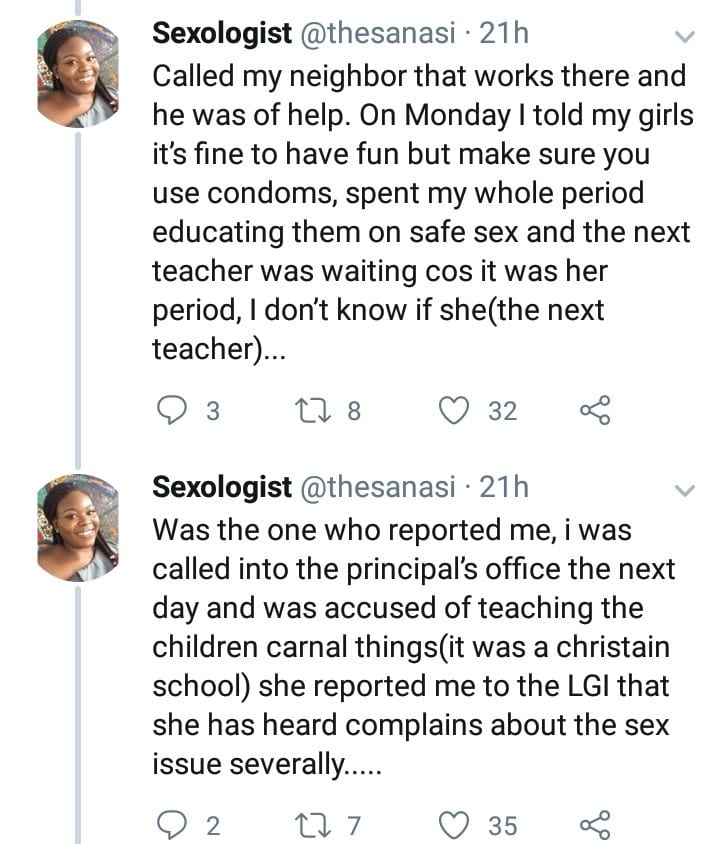Click reply icon on first tweet
The width and height of the screenshot is (720, 844).
click(x=174, y=411)
